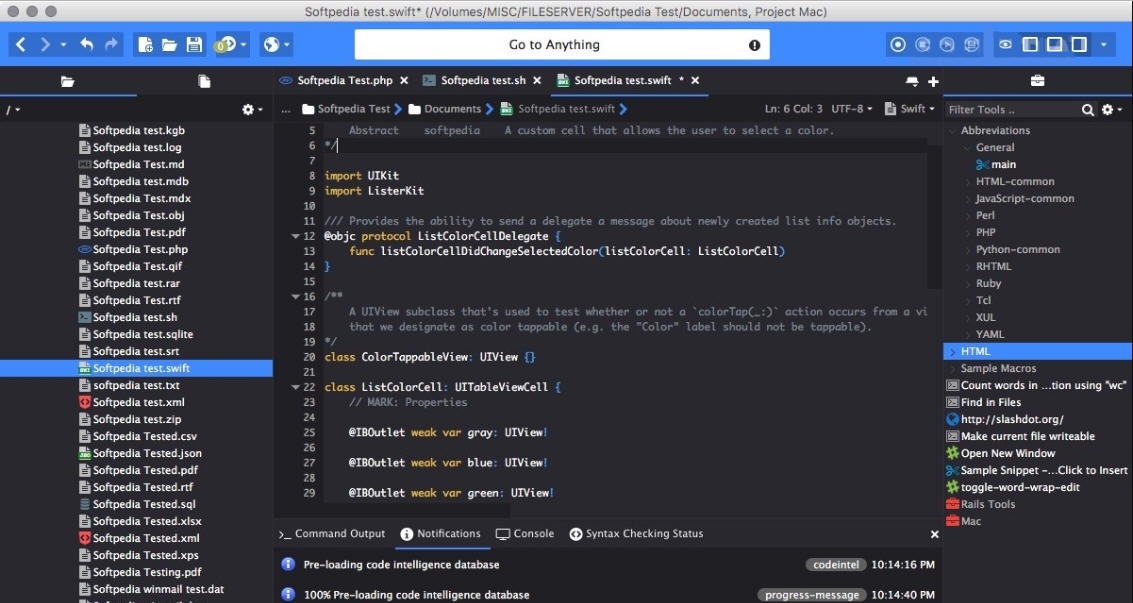Open the Swift language selector

909,108
